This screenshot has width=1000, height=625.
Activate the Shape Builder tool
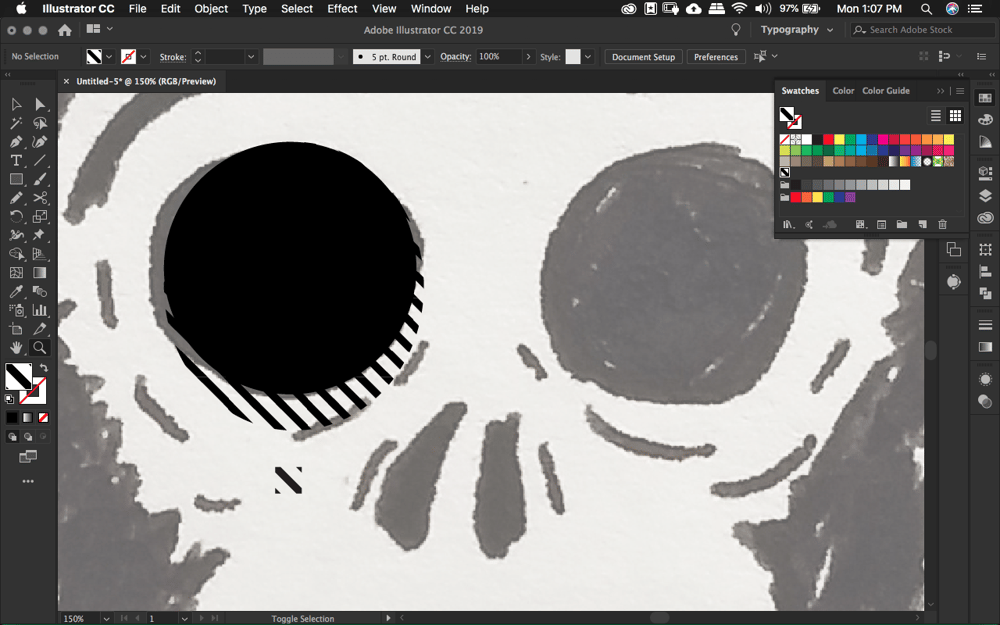coord(16,254)
